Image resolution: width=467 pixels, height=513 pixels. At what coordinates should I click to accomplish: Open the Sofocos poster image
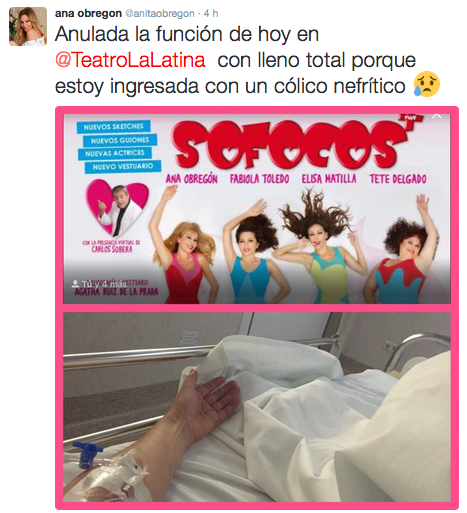(257, 209)
